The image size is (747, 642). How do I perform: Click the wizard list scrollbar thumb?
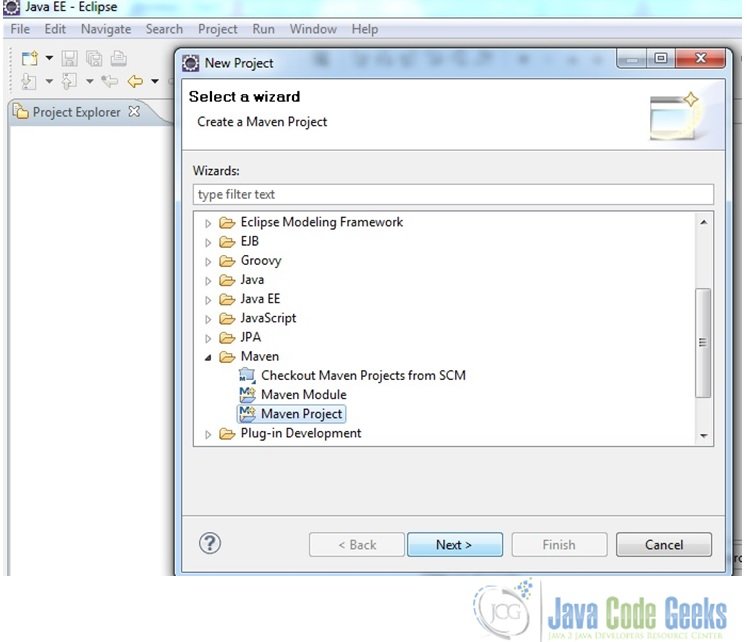tap(703, 342)
